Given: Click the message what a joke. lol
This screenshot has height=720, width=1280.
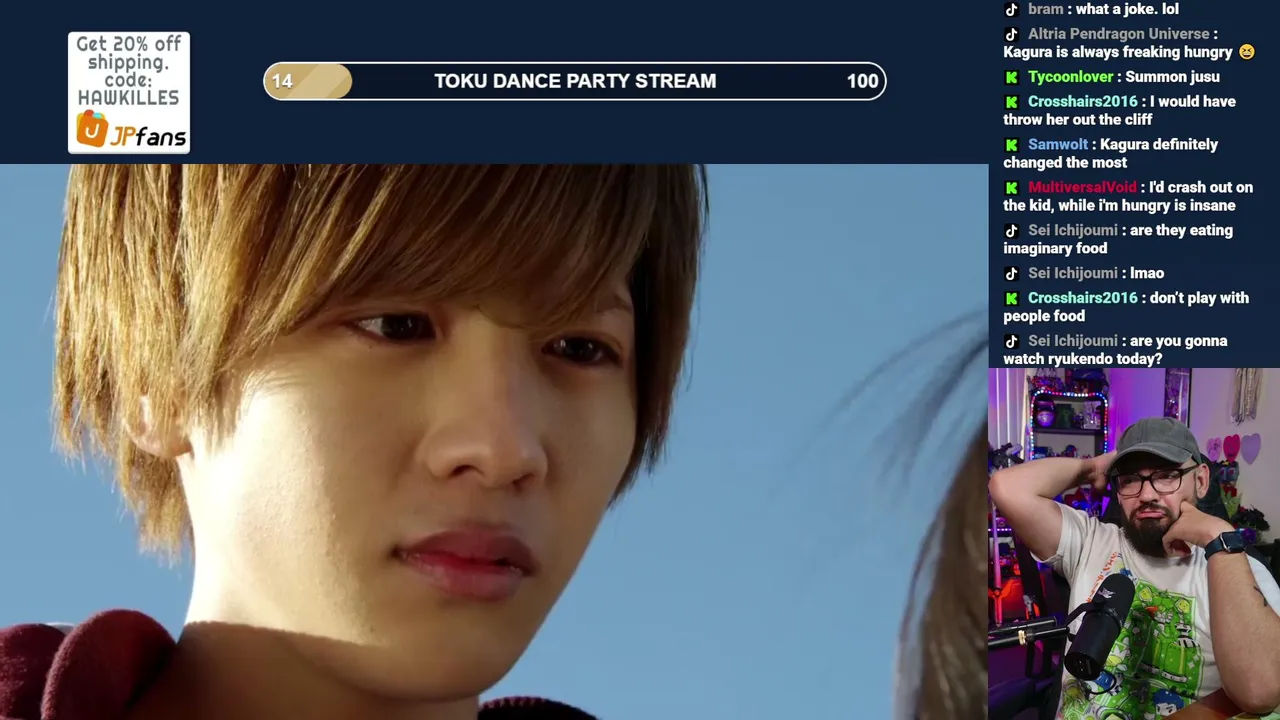Looking at the screenshot, I should (x=1127, y=9).
